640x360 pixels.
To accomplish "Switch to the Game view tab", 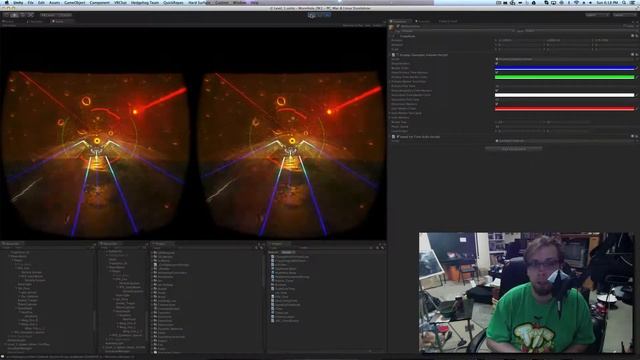I will (x=60, y=21).
